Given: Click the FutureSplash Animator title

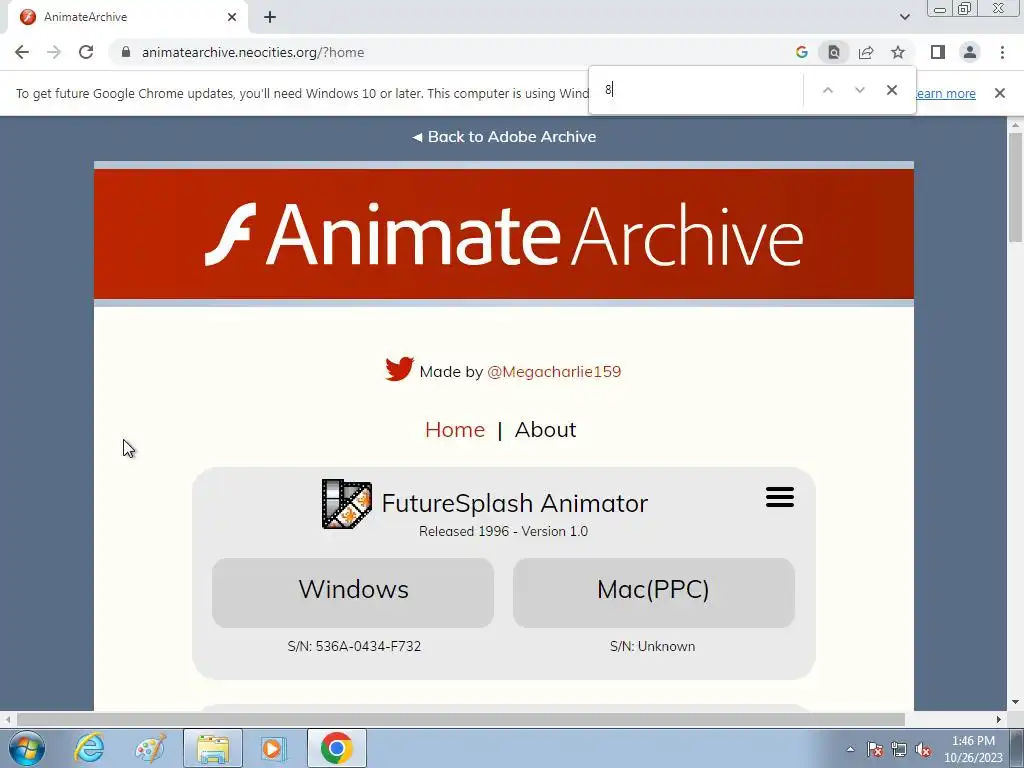Looking at the screenshot, I should [x=515, y=504].
